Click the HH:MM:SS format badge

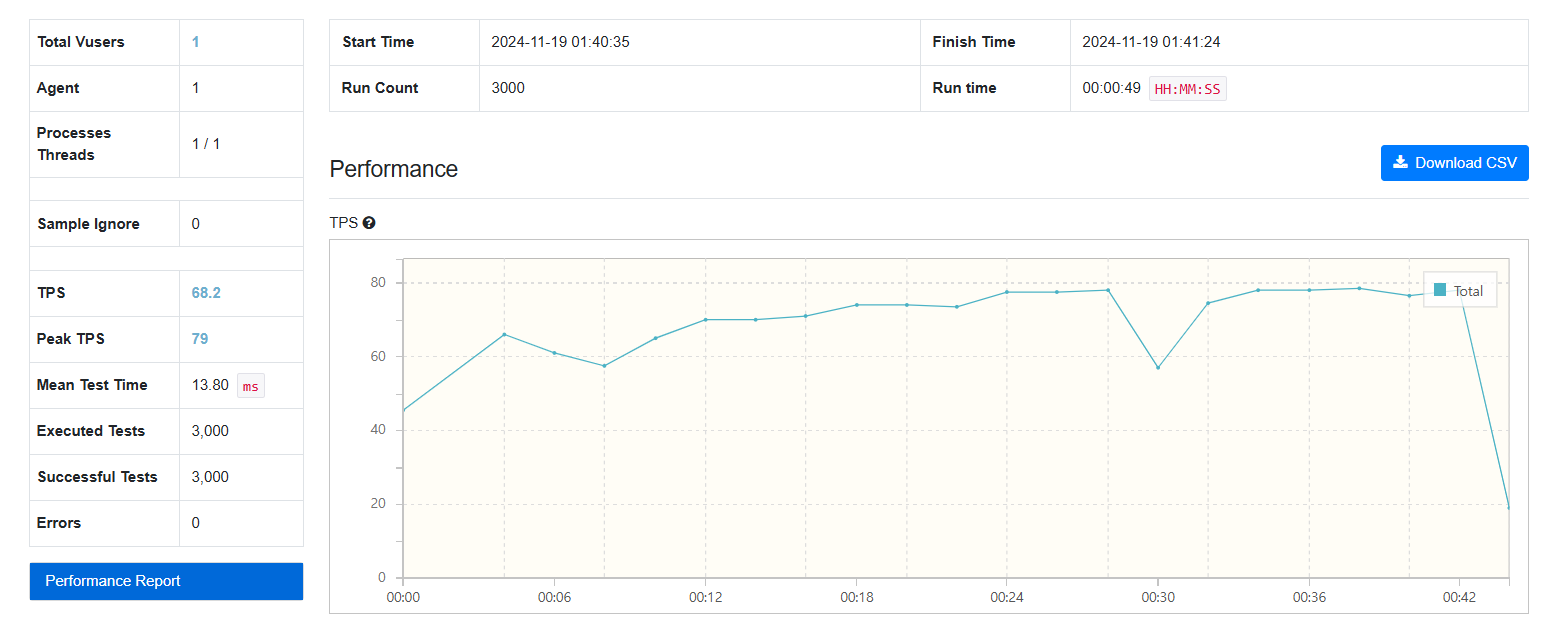1188,89
